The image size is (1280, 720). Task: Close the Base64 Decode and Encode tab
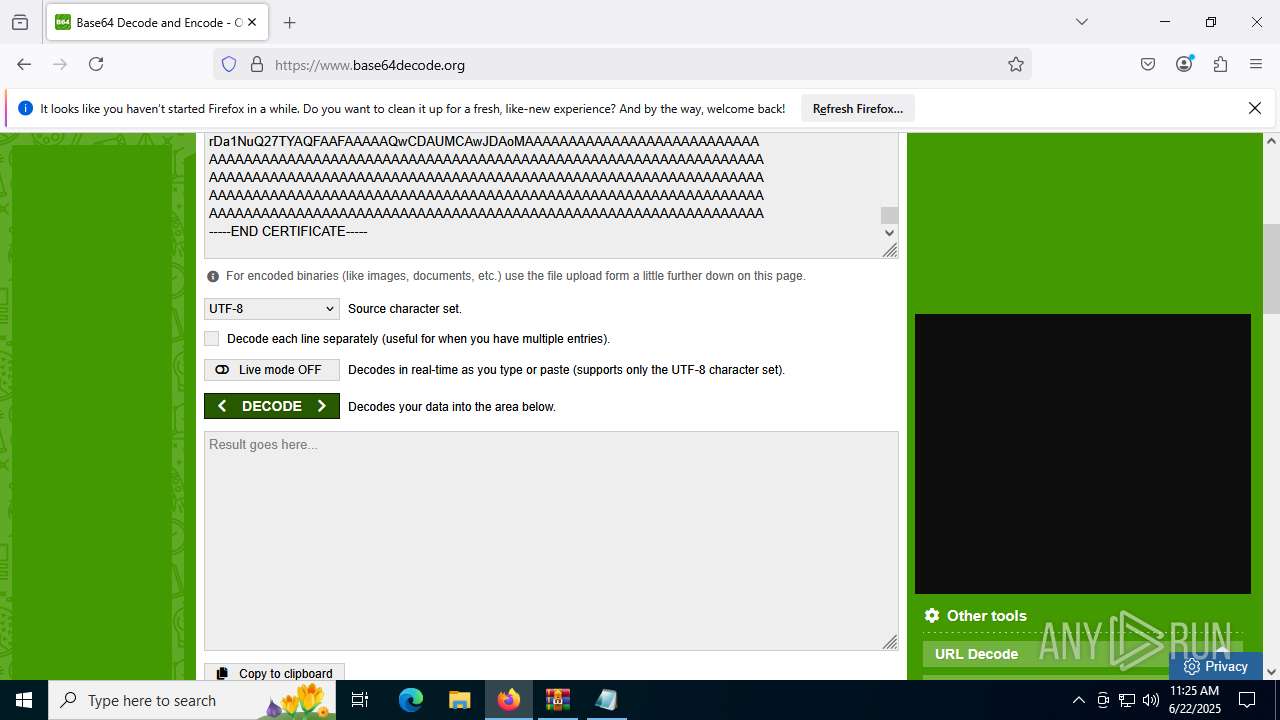pos(253,22)
